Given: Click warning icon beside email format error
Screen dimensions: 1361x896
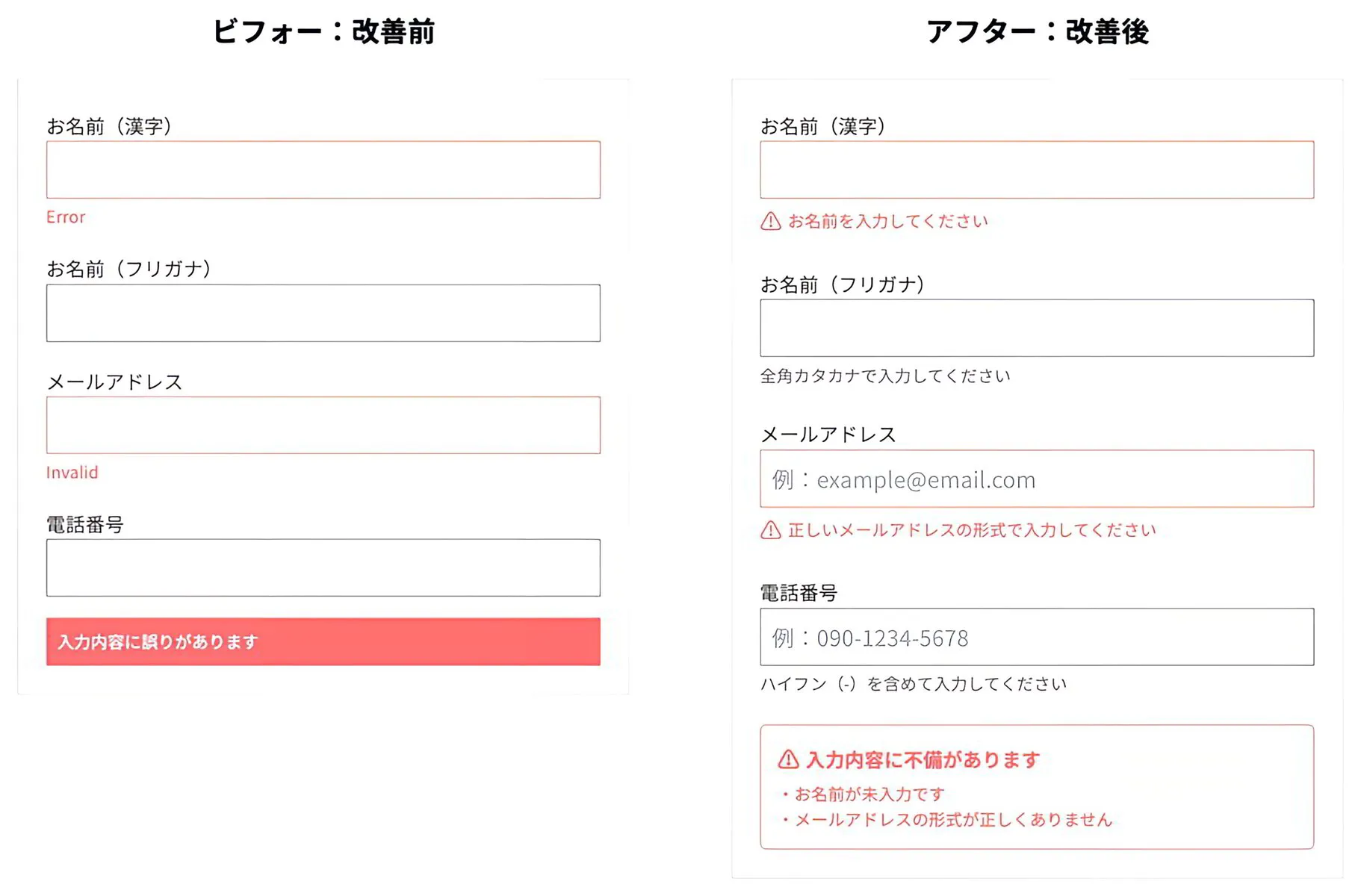Looking at the screenshot, I should coord(770,530).
